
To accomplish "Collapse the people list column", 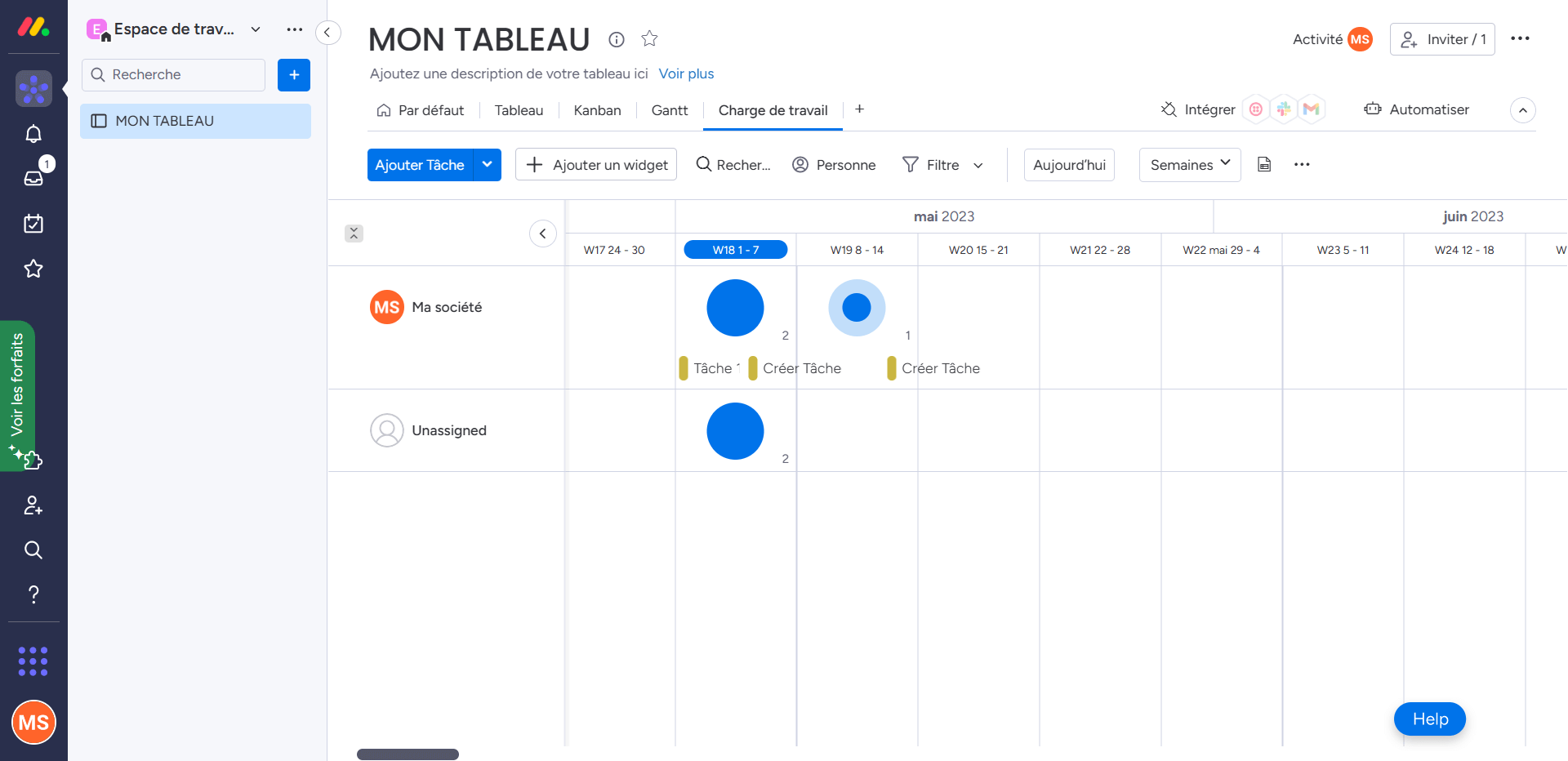I will (x=542, y=234).
